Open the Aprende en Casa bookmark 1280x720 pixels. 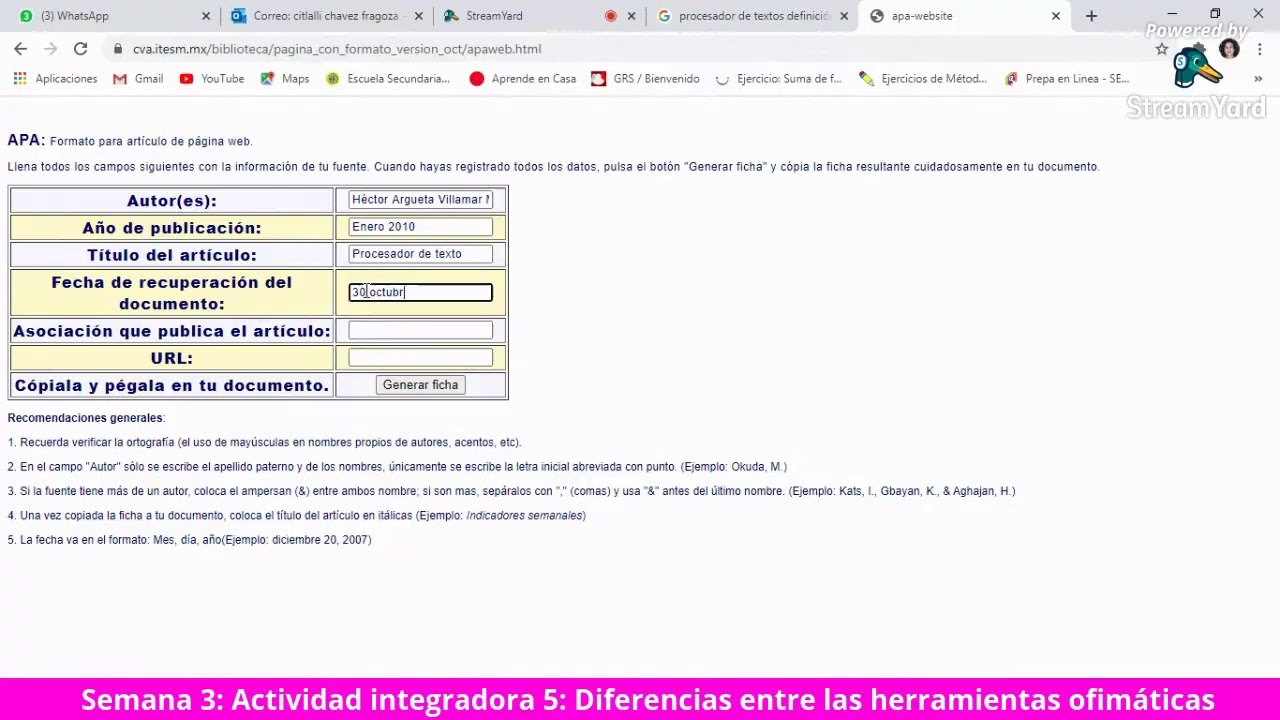coord(522,79)
